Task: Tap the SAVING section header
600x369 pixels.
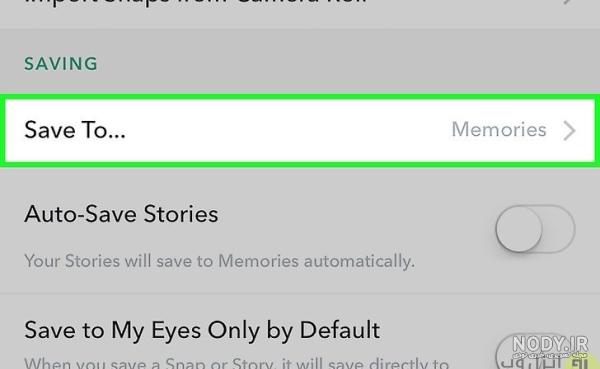Action: click(61, 64)
